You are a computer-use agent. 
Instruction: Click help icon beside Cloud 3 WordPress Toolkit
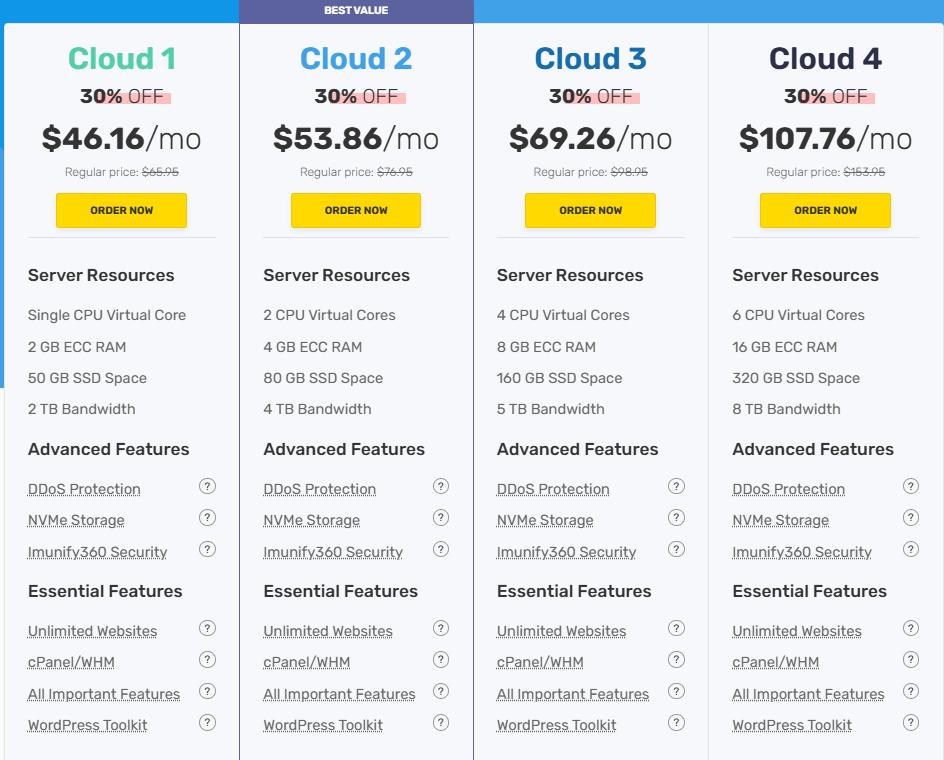[676, 723]
